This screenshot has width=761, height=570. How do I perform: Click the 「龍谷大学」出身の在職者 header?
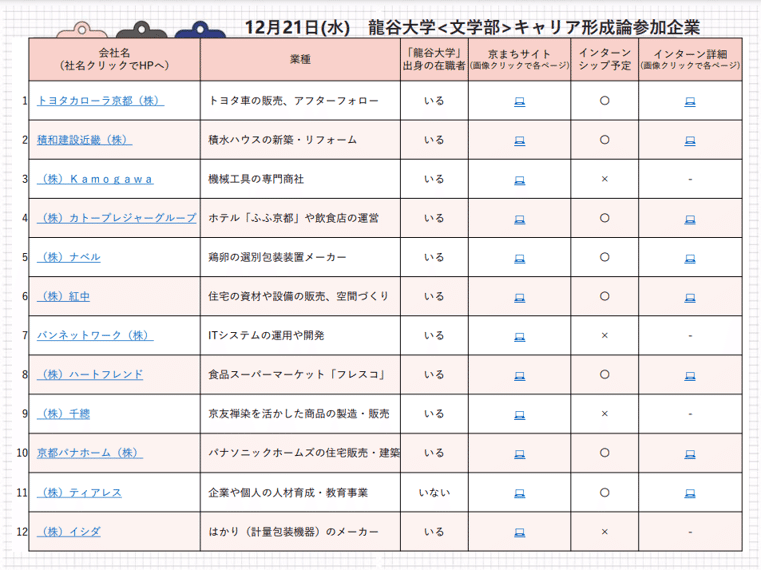[434, 59]
